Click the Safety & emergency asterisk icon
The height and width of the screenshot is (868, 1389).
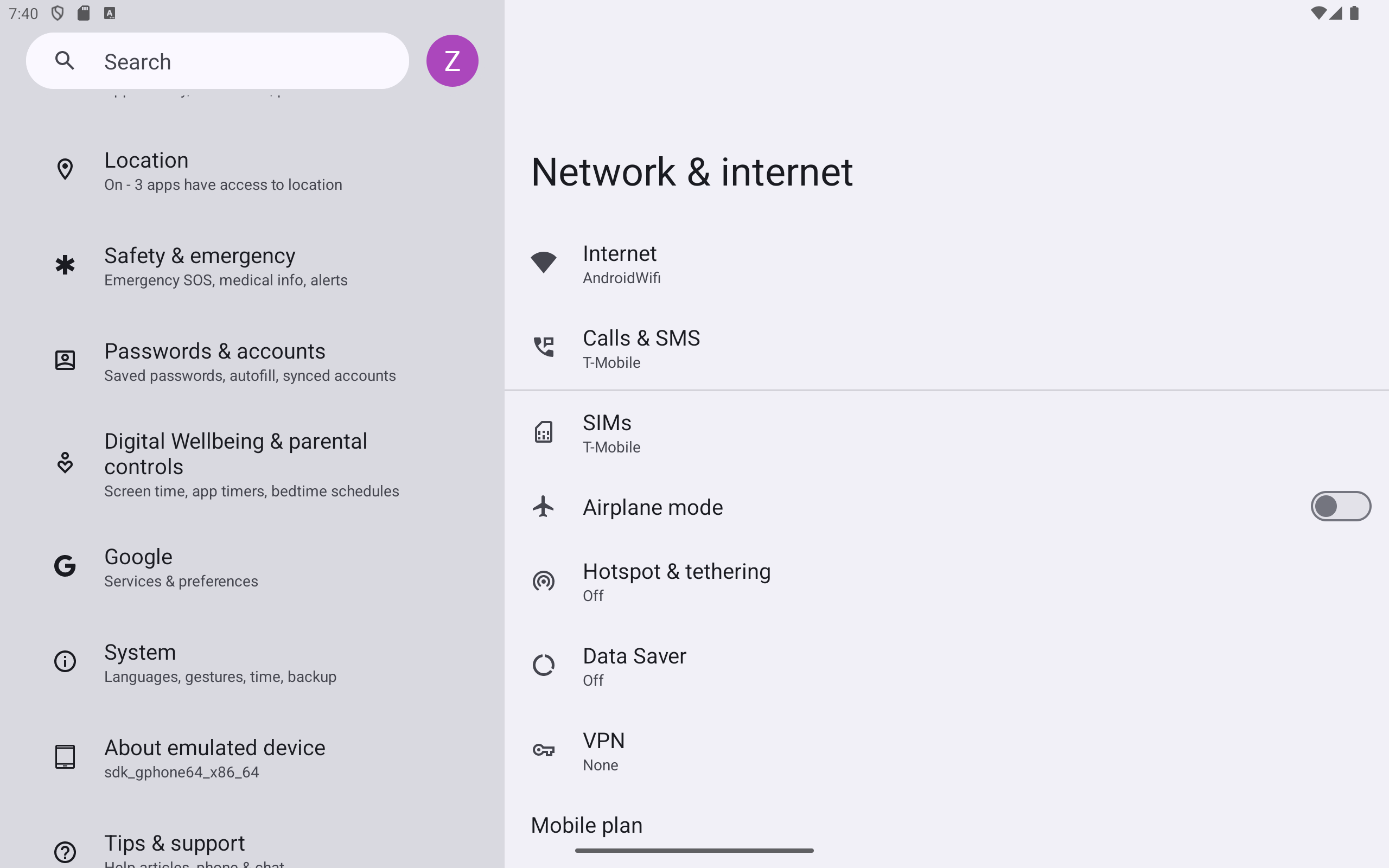coord(65,265)
